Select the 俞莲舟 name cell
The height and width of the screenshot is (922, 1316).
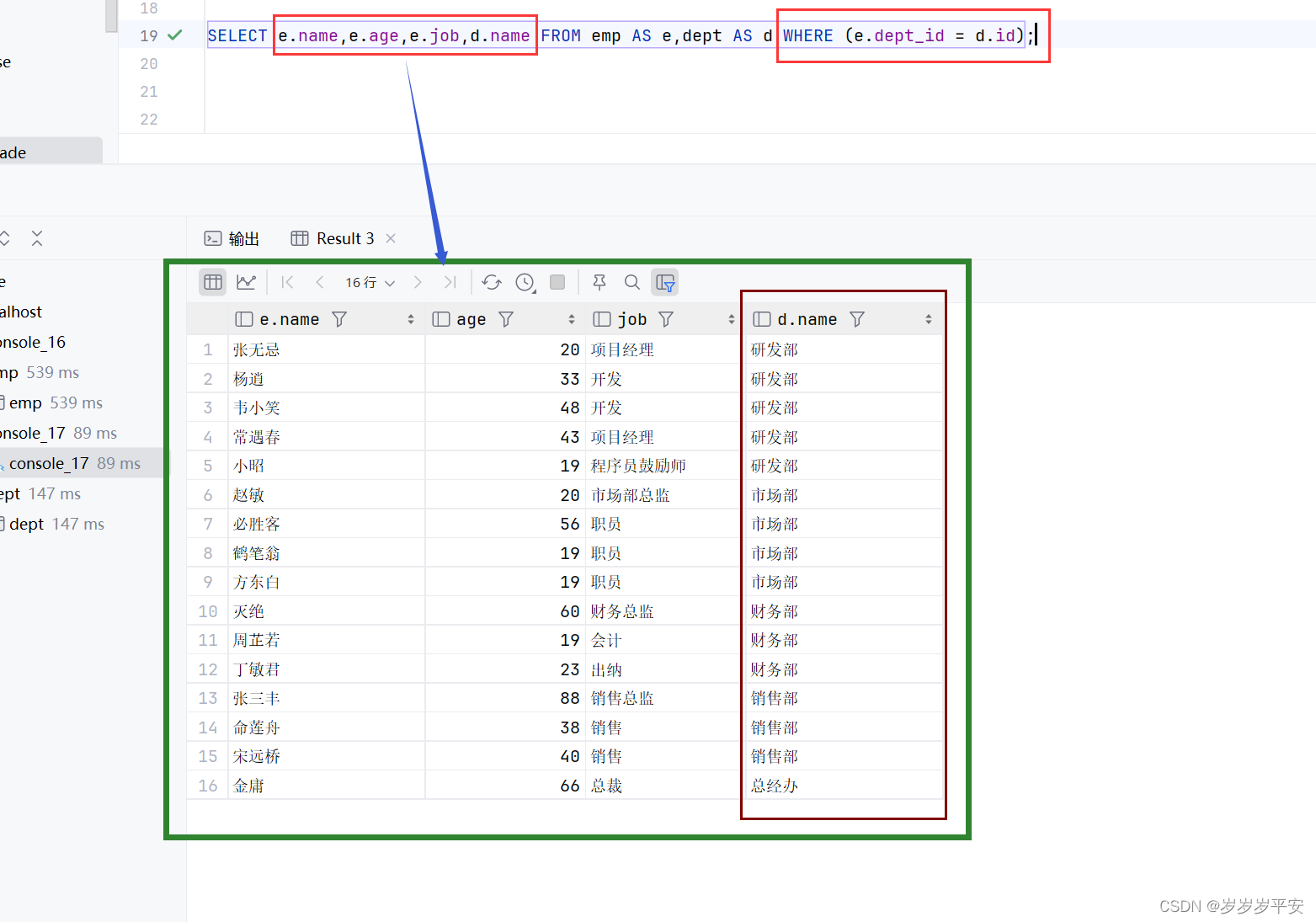coord(327,727)
